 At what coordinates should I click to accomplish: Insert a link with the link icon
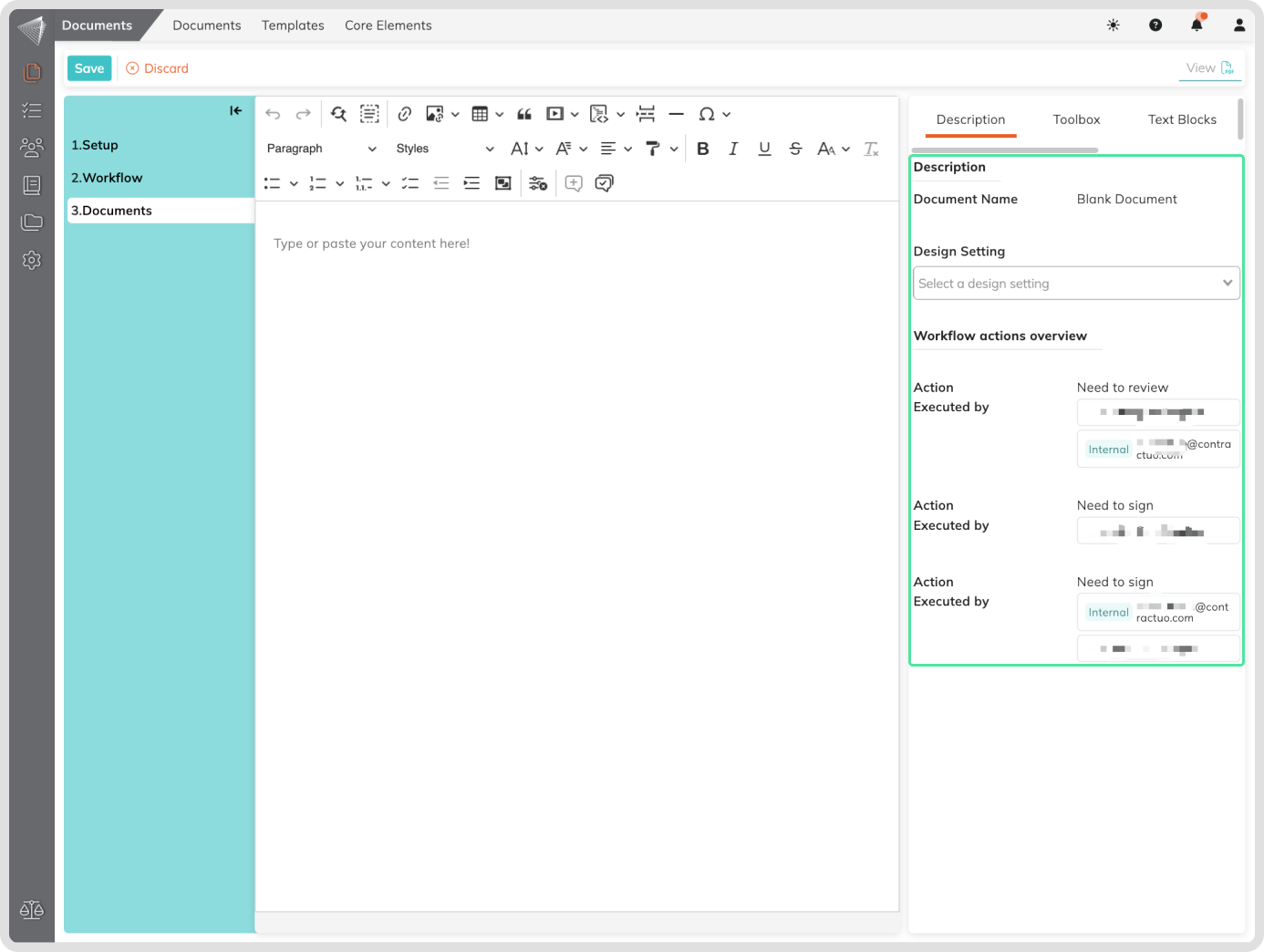[405, 114]
